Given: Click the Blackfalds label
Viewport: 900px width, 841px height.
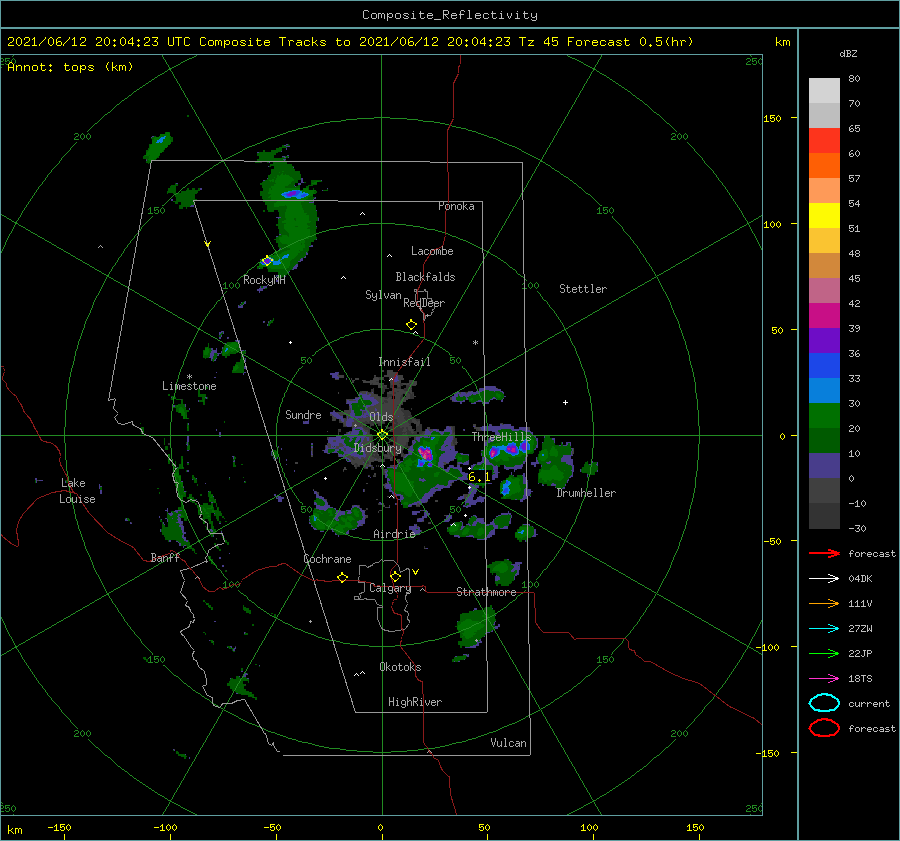Looking at the screenshot, I should tap(425, 277).
